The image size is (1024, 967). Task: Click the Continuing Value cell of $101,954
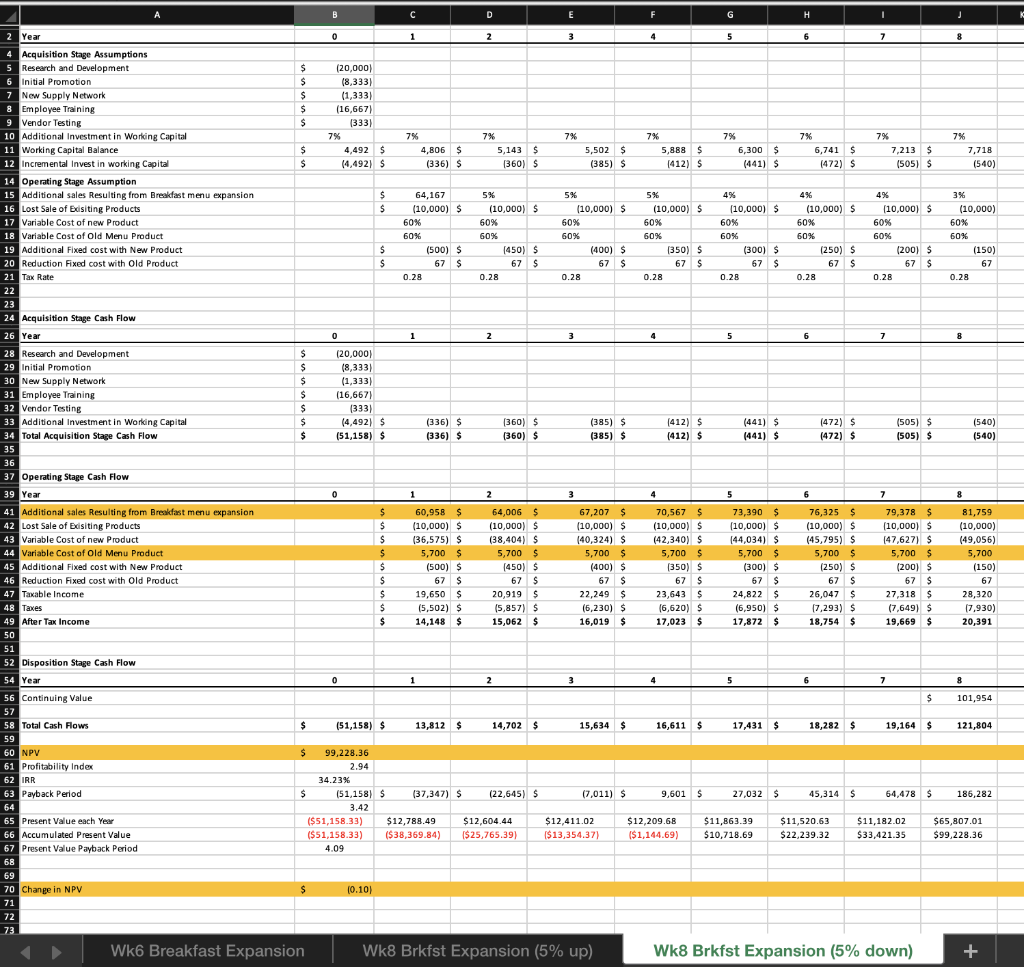pos(958,698)
